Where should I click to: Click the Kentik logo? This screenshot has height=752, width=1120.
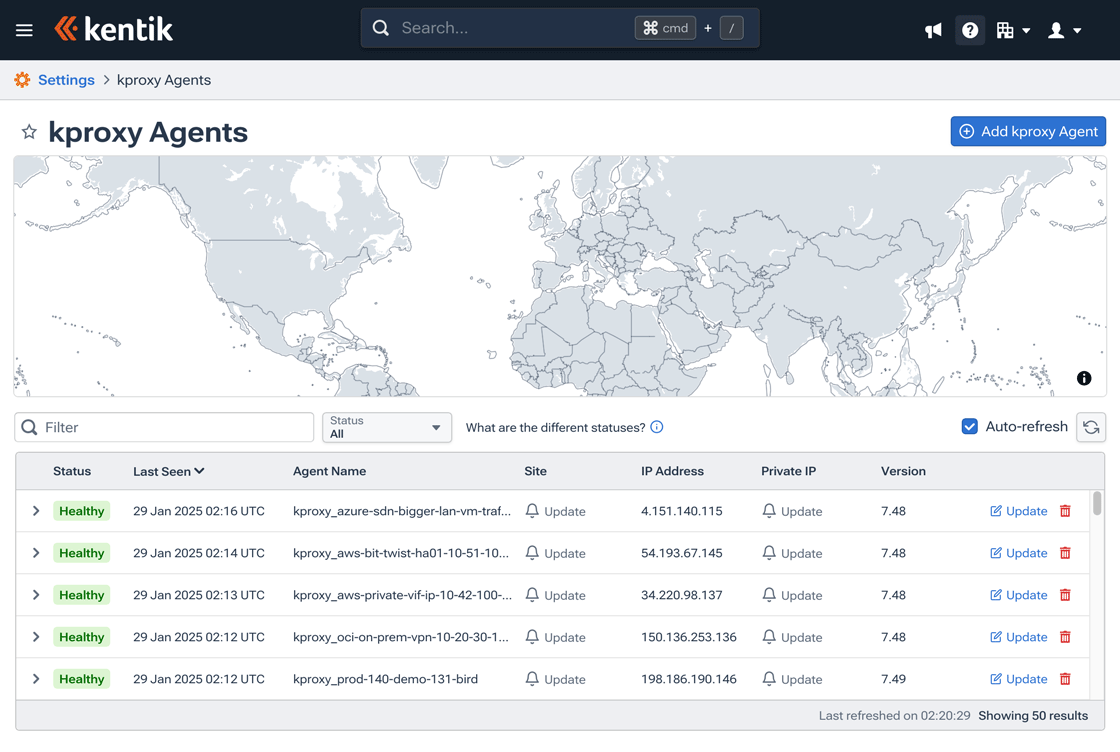click(113, 29)
